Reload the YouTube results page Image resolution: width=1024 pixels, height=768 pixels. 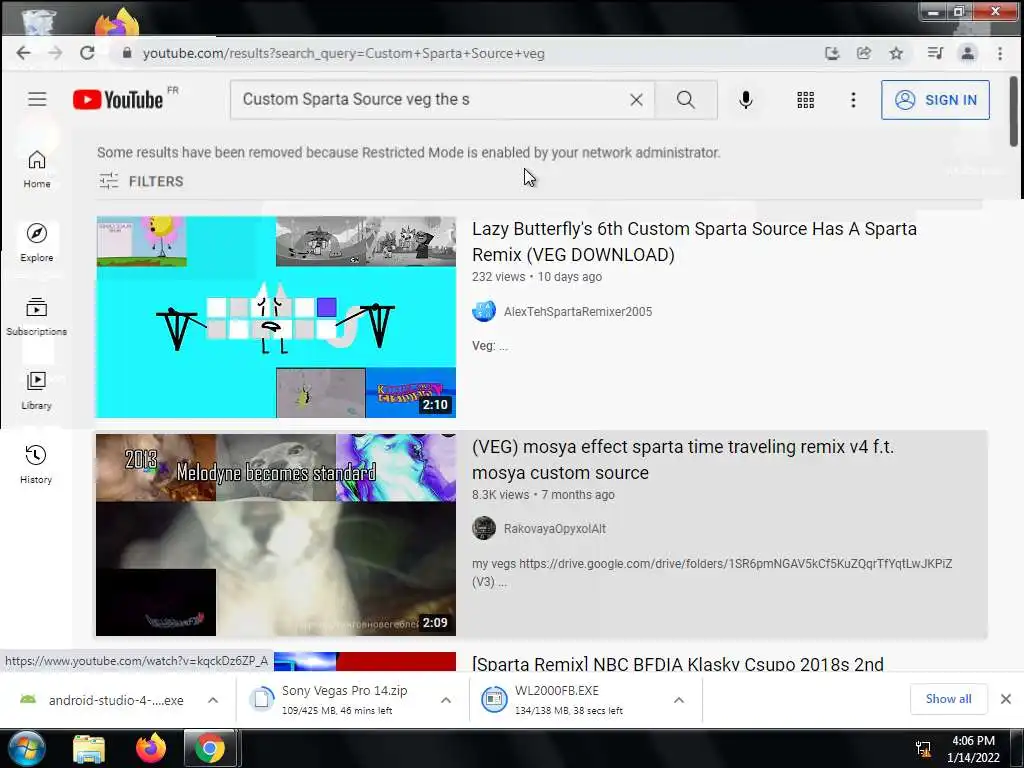(x=87, y=54)
